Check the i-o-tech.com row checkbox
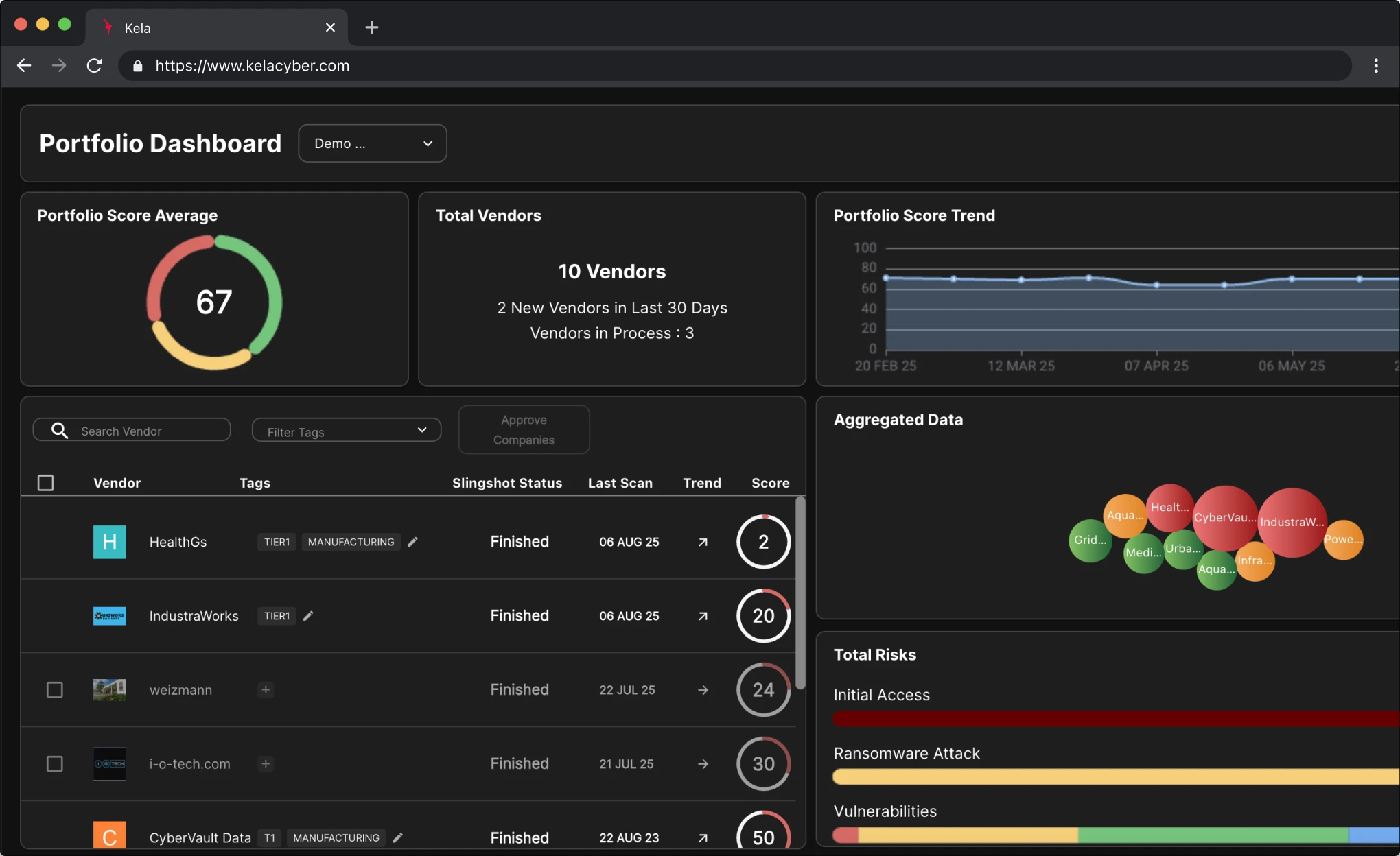This screenshot has height=856, width=1400. [x=55, y=764]
